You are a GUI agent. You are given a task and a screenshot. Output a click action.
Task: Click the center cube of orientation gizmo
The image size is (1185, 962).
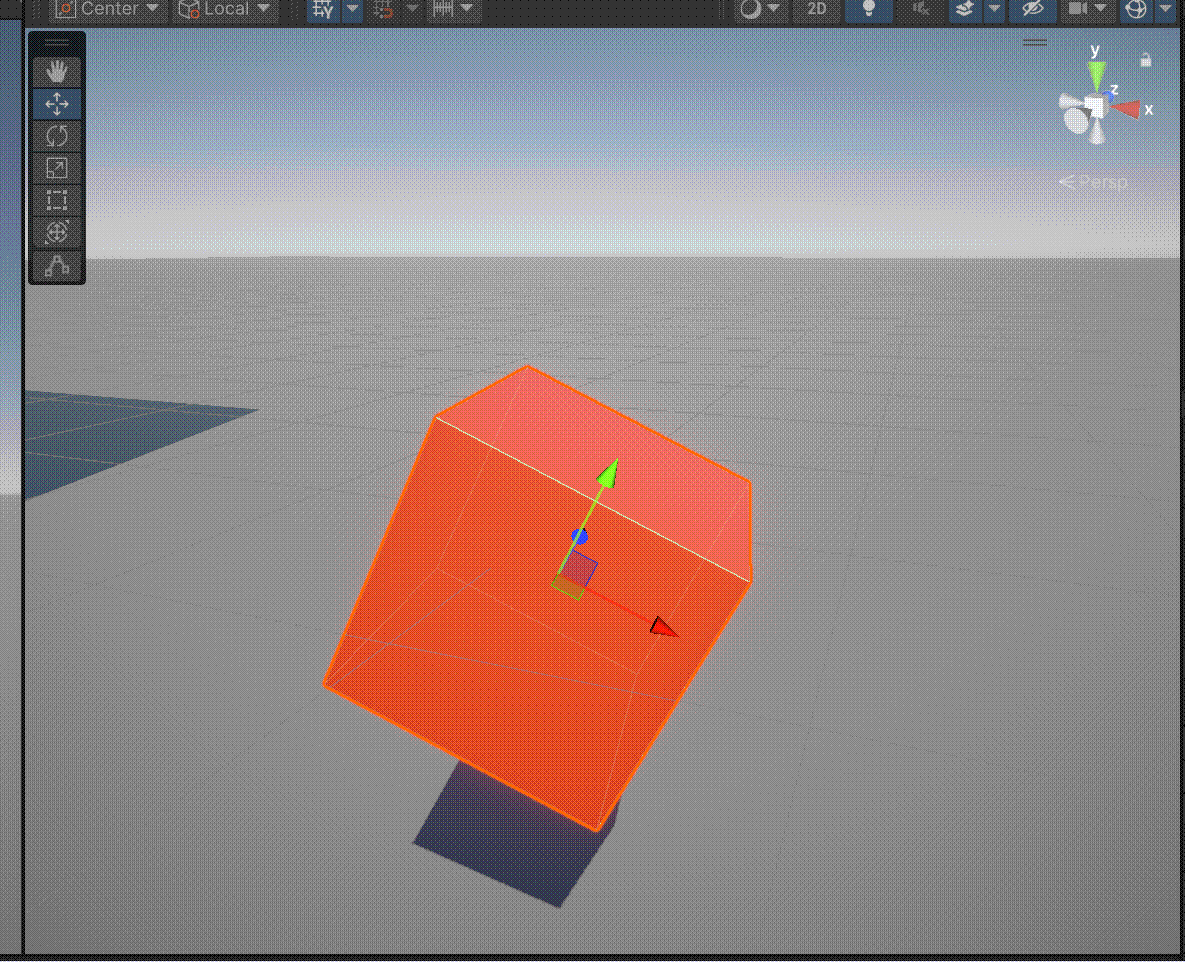pos(1094,107)
